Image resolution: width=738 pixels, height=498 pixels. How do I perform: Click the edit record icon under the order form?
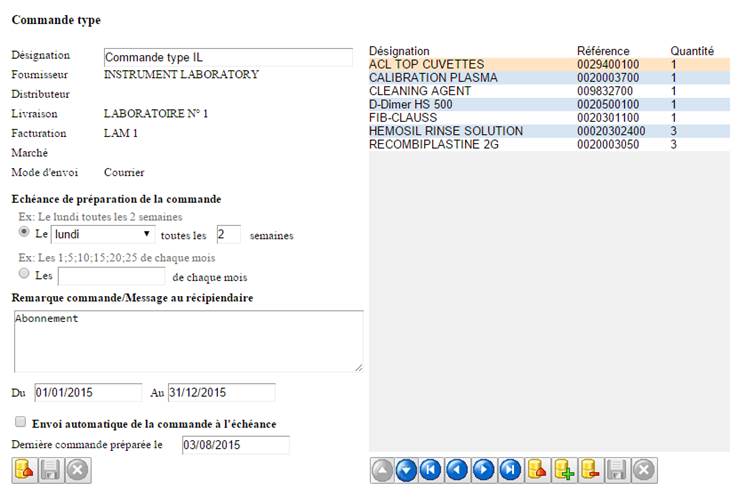pyautogui.click(x=24, y=470)
